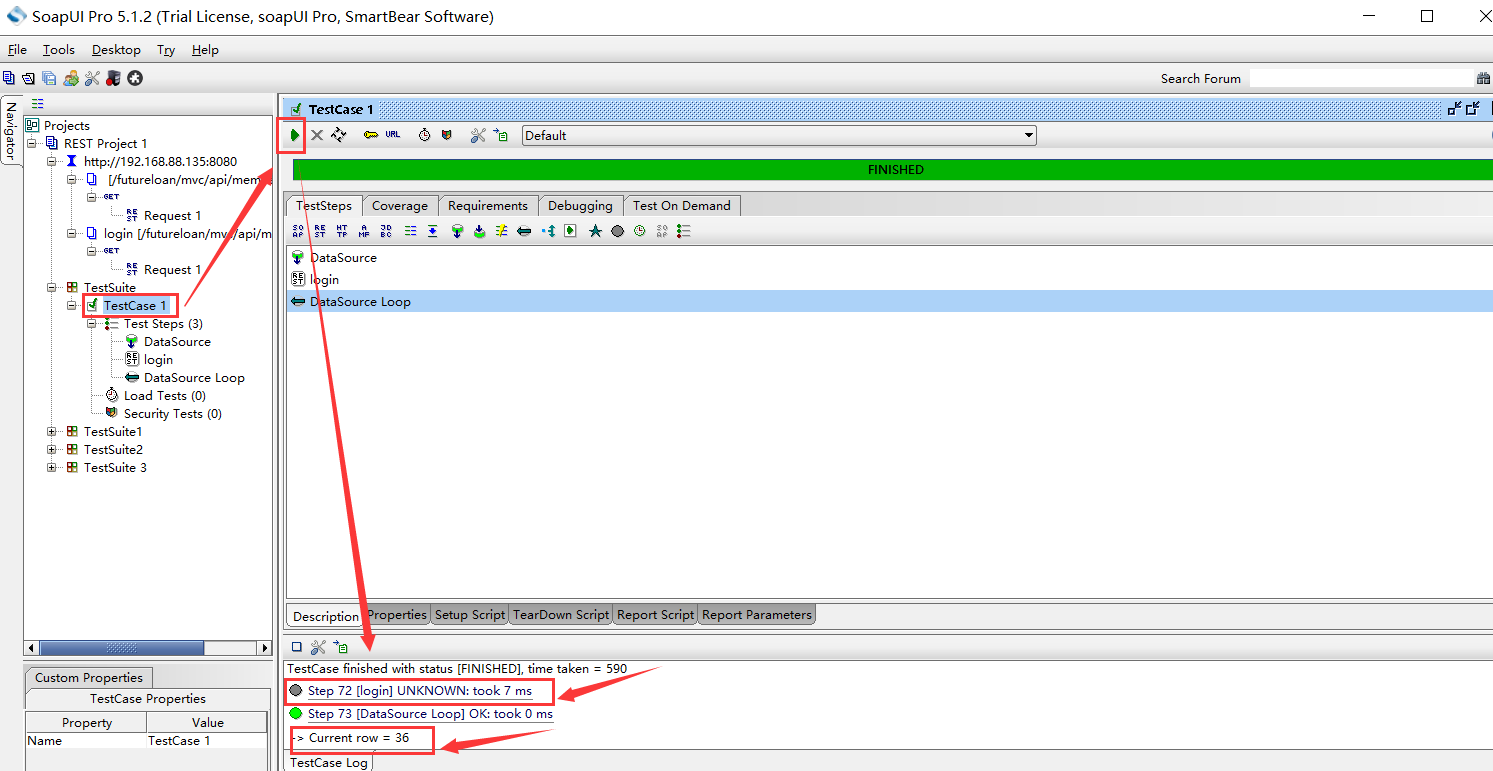Expand the TestSuite1 tree node
This screenshot has width=1493, height=771.
(x=52, y=432)
